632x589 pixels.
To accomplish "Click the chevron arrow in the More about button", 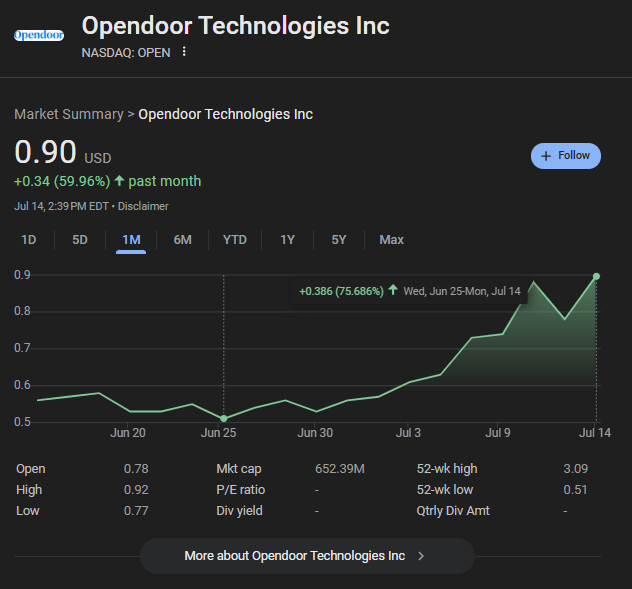I will pos(421,556).
